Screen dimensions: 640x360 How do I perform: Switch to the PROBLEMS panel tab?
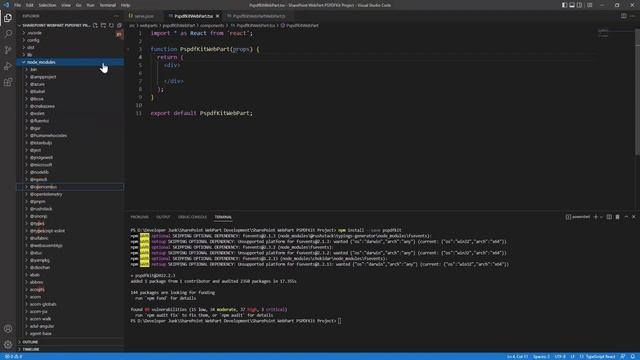click(x=140, y=217)
